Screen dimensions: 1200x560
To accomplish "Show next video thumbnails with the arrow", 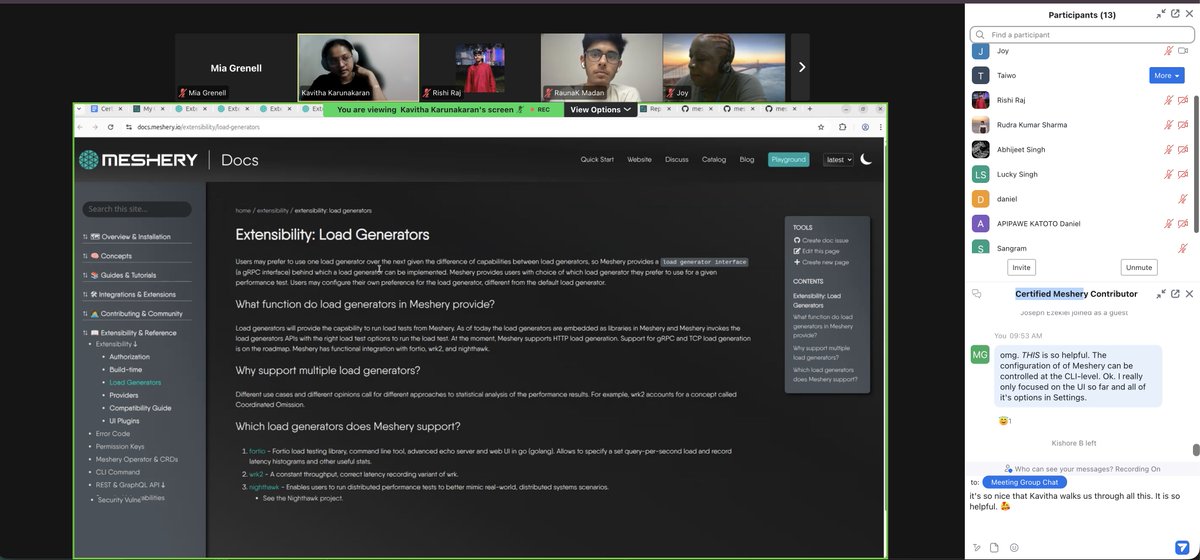I will 801,67.
